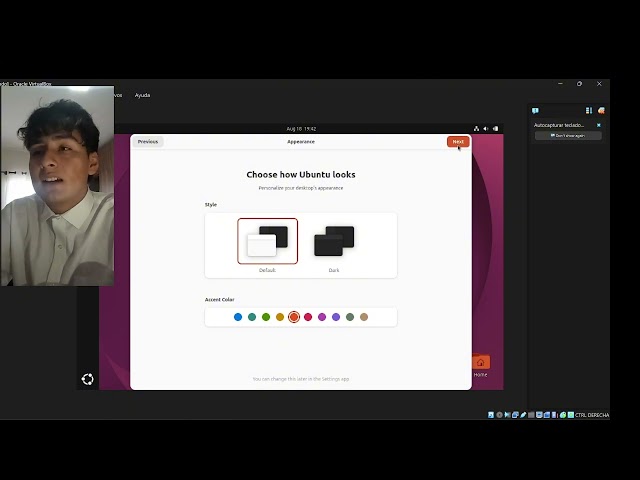Click the network adapter status icon

[x=515, y=415]
